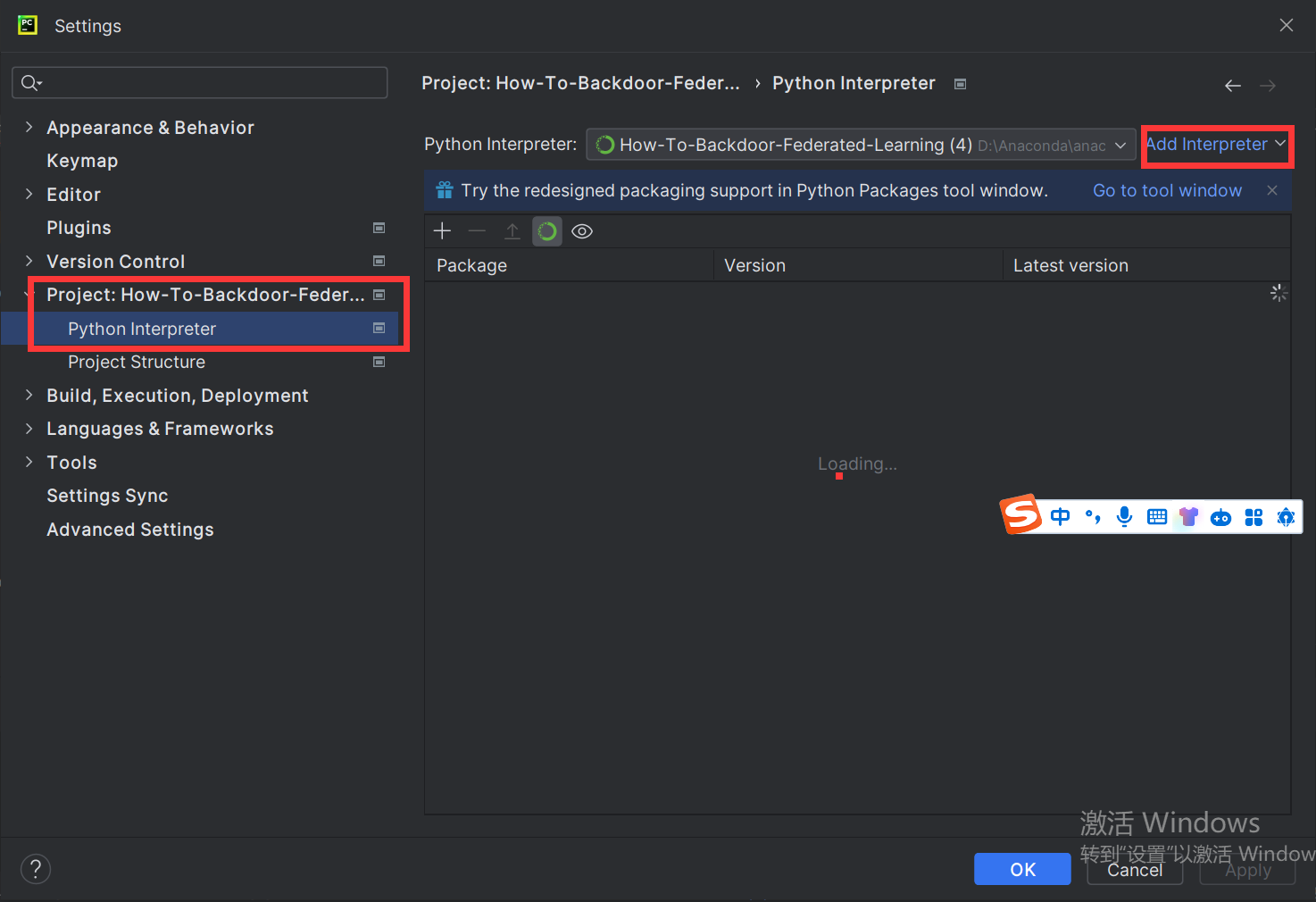Click the Project breadcrumb link

(580, 83)
